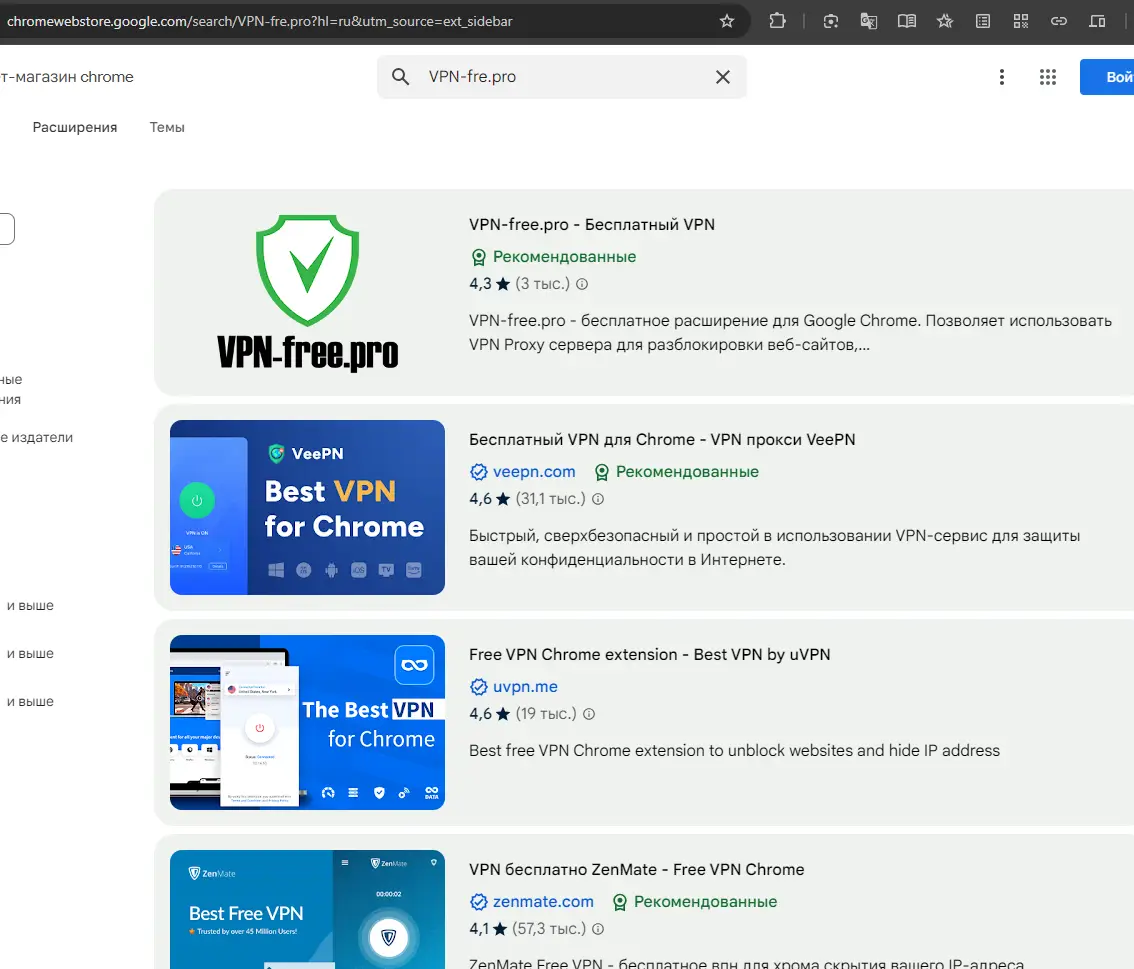Open Free VPN Chrome extension uVPN title
Viewport: 1134px width, 969px height.
coord(649,654)
